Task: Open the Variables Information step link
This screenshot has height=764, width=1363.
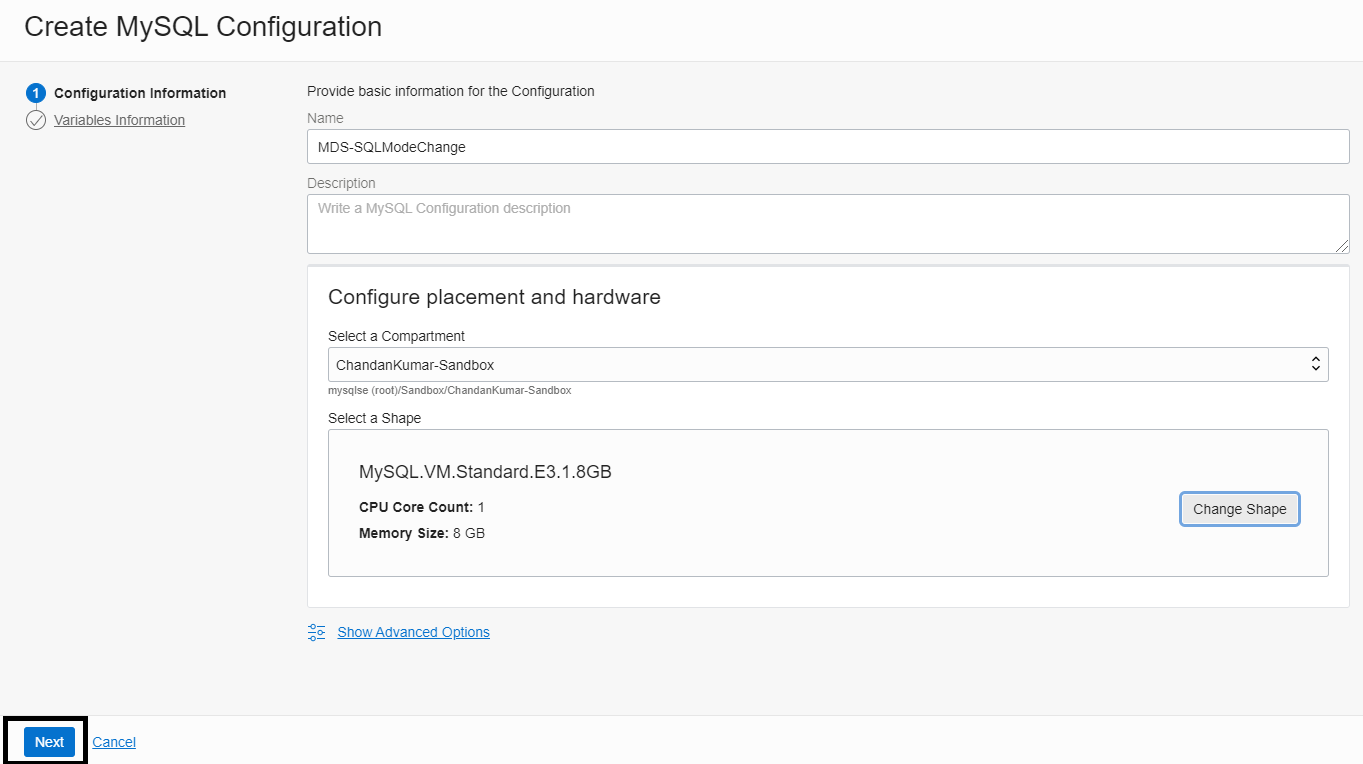Action: pos(119,120)
